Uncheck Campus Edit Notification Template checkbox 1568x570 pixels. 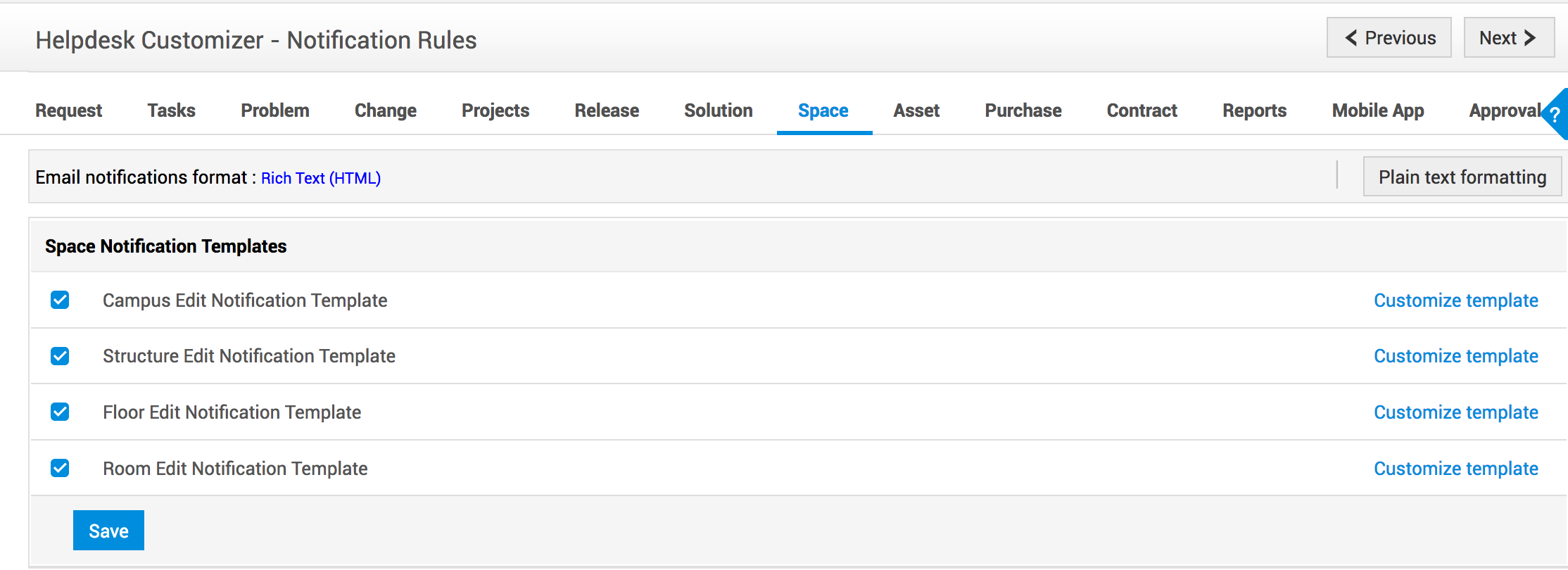[x=60, y=300]
